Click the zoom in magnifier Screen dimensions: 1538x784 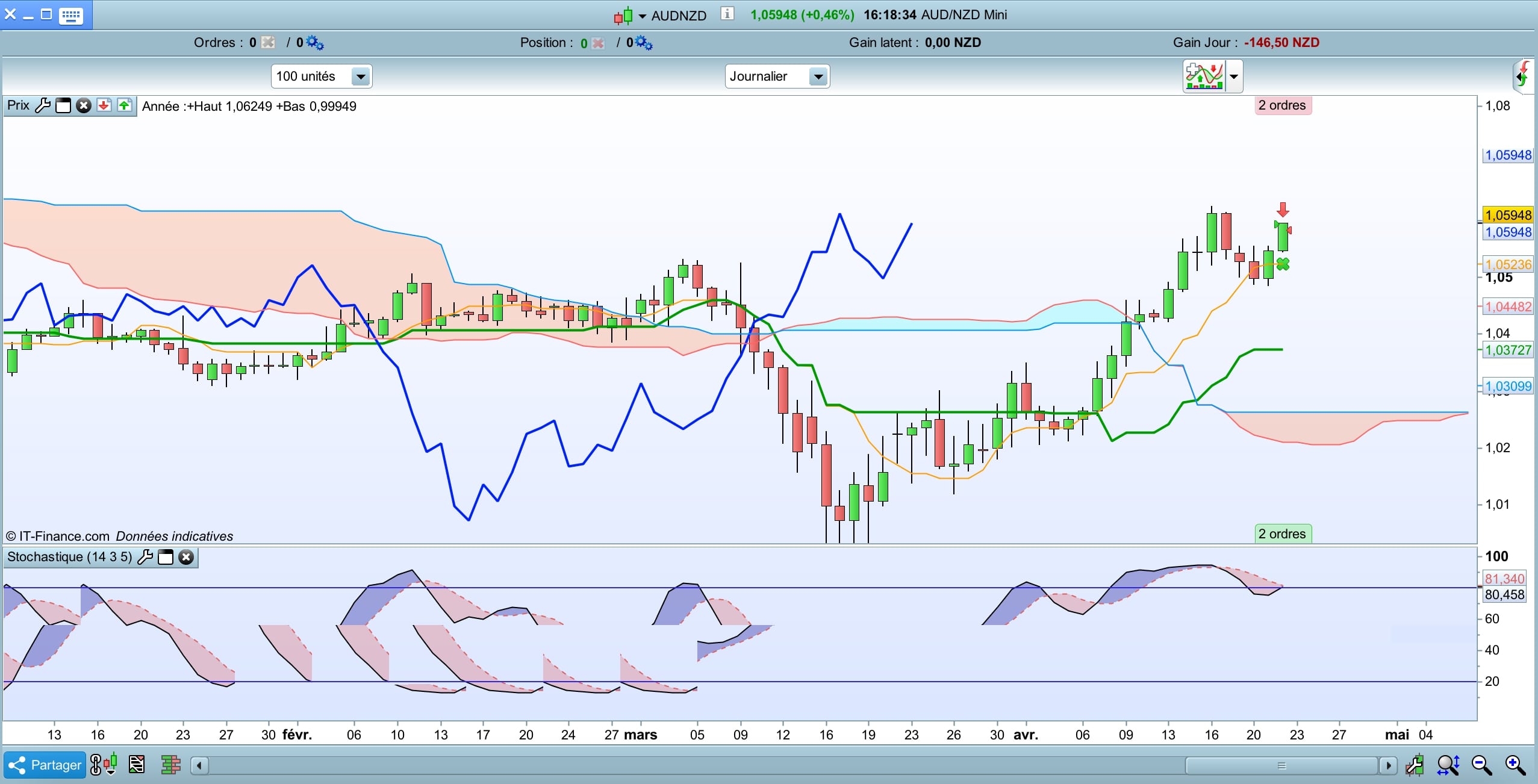point(1515,765)
